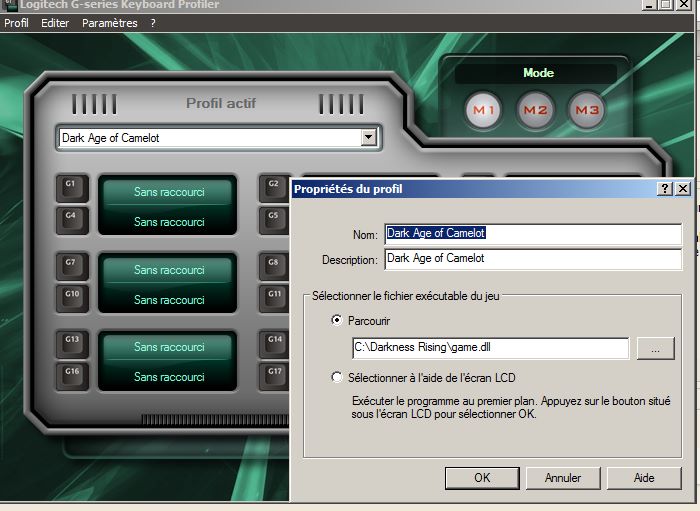
Task: Click the executable path field
Action: tap(490, 348)
